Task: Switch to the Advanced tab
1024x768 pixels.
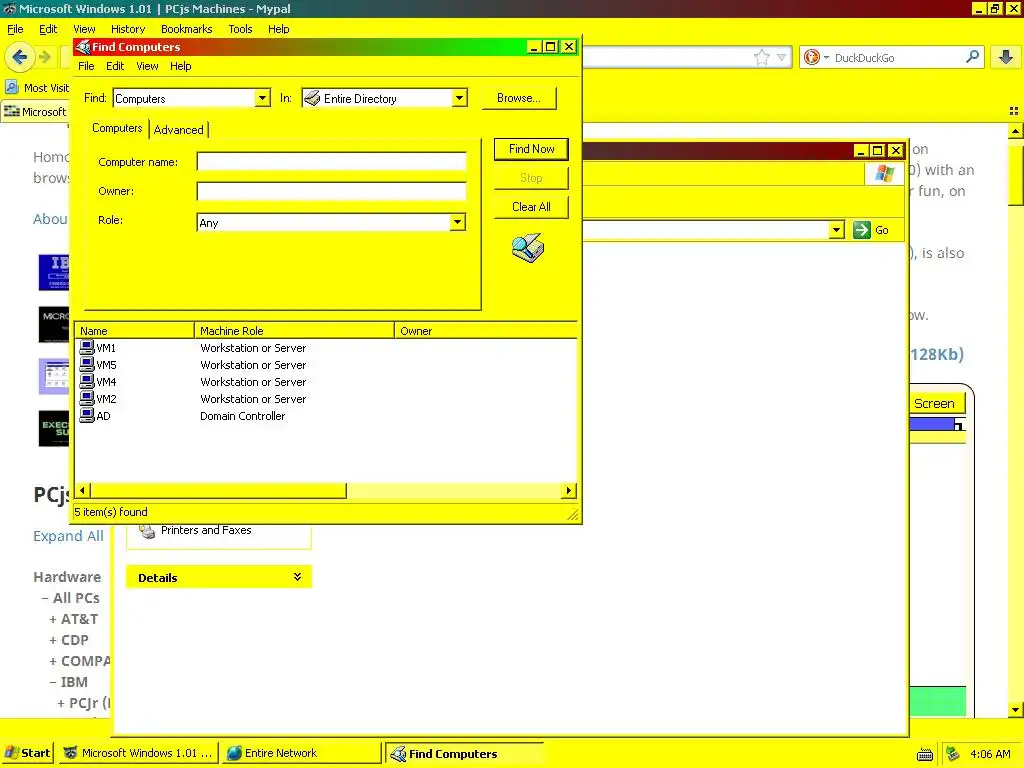Action: pyautogui.click(x=178, y=129)
